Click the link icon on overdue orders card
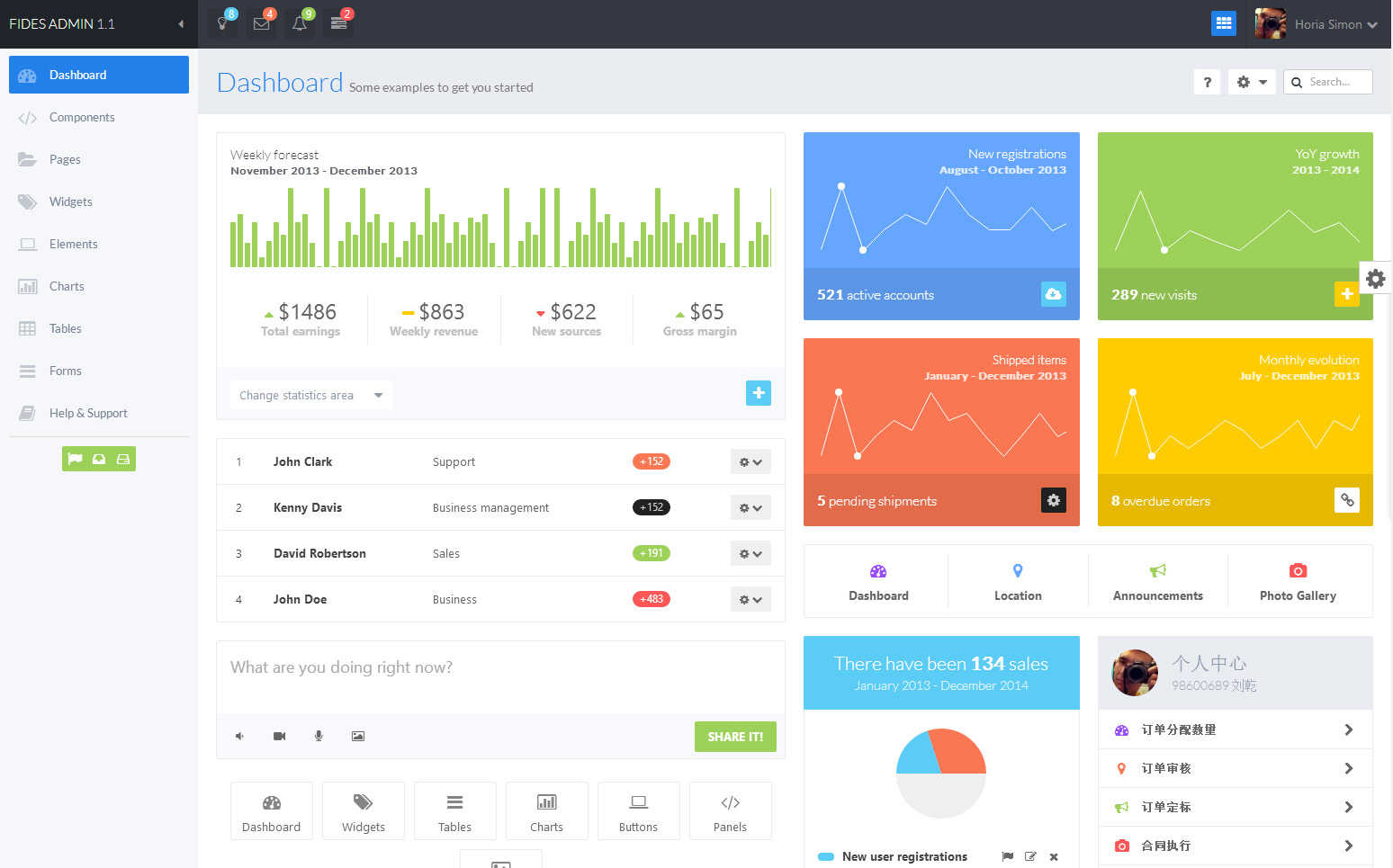Image resolution: width=1393 pixels, height=868 pixels. point(1347,500)
